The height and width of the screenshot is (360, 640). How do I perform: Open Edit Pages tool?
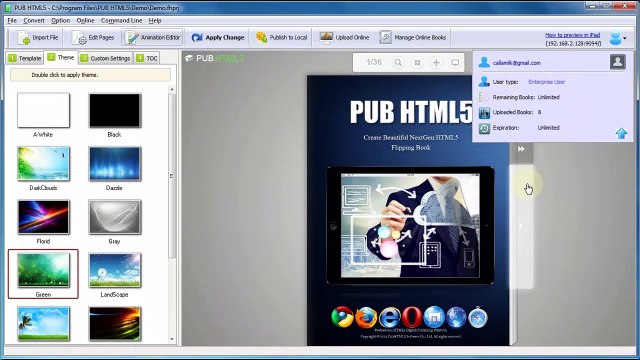pos(93,38)
